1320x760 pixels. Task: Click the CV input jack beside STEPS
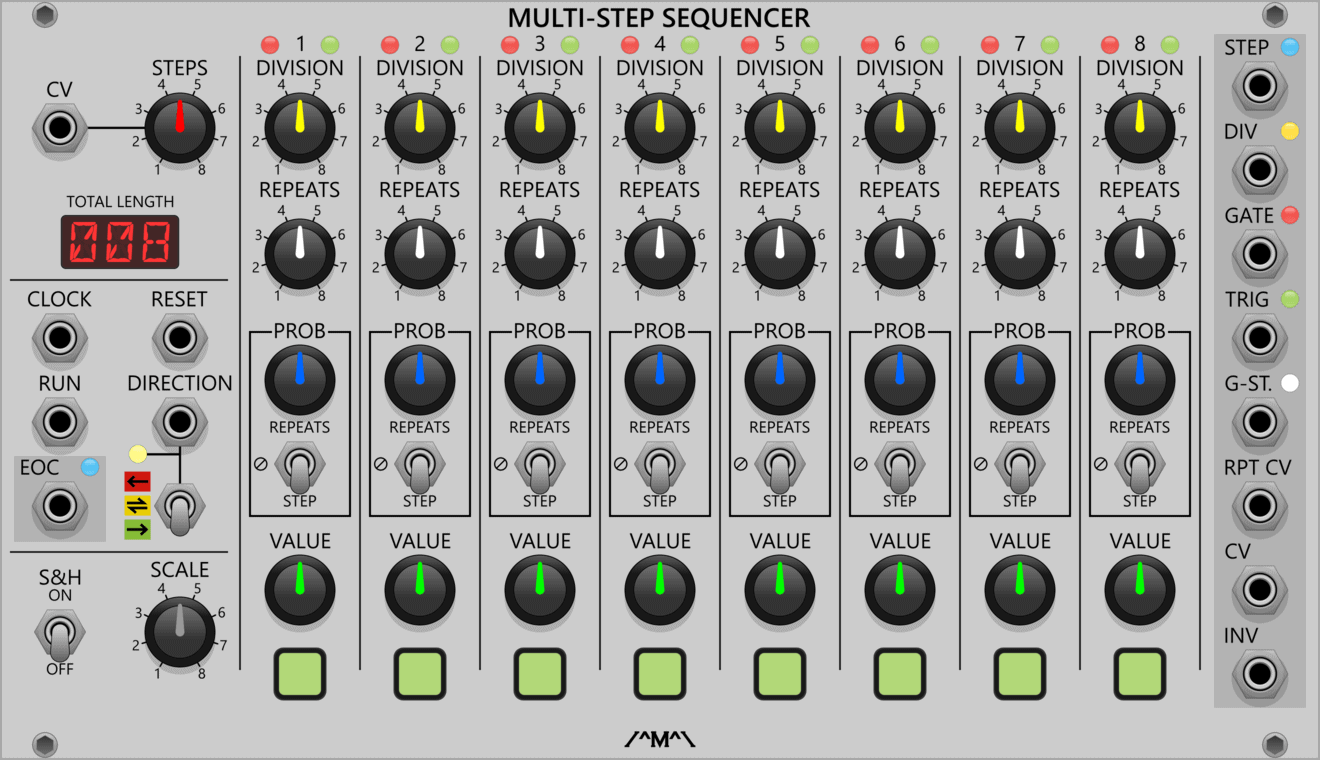point(60,128)
